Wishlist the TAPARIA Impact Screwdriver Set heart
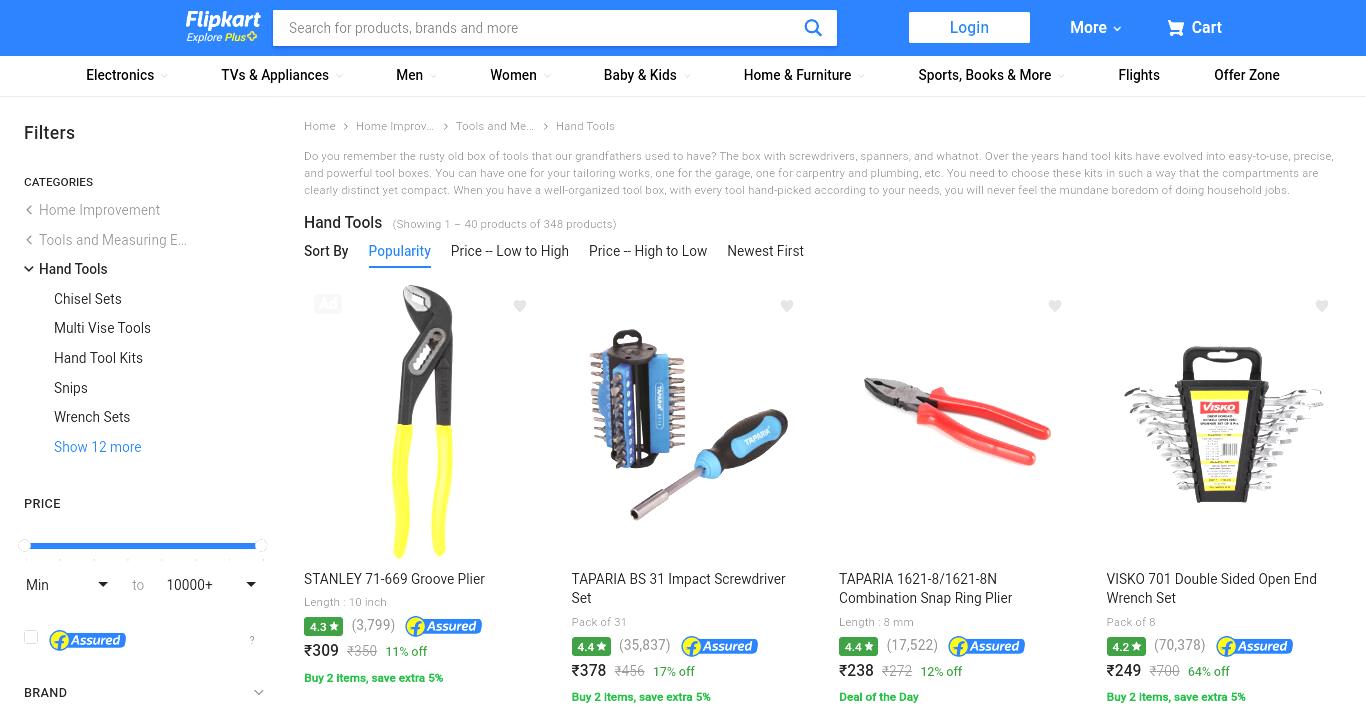 (787, 306)
